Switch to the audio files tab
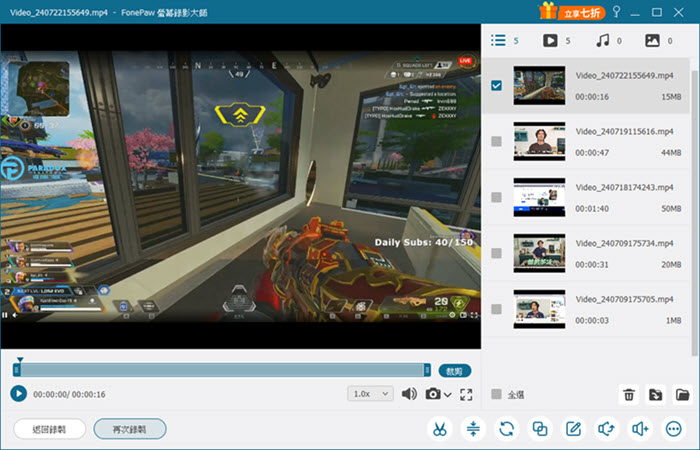The height and width of the screenshot is (450, 700). pyautogui.click(x=609, y=41)
